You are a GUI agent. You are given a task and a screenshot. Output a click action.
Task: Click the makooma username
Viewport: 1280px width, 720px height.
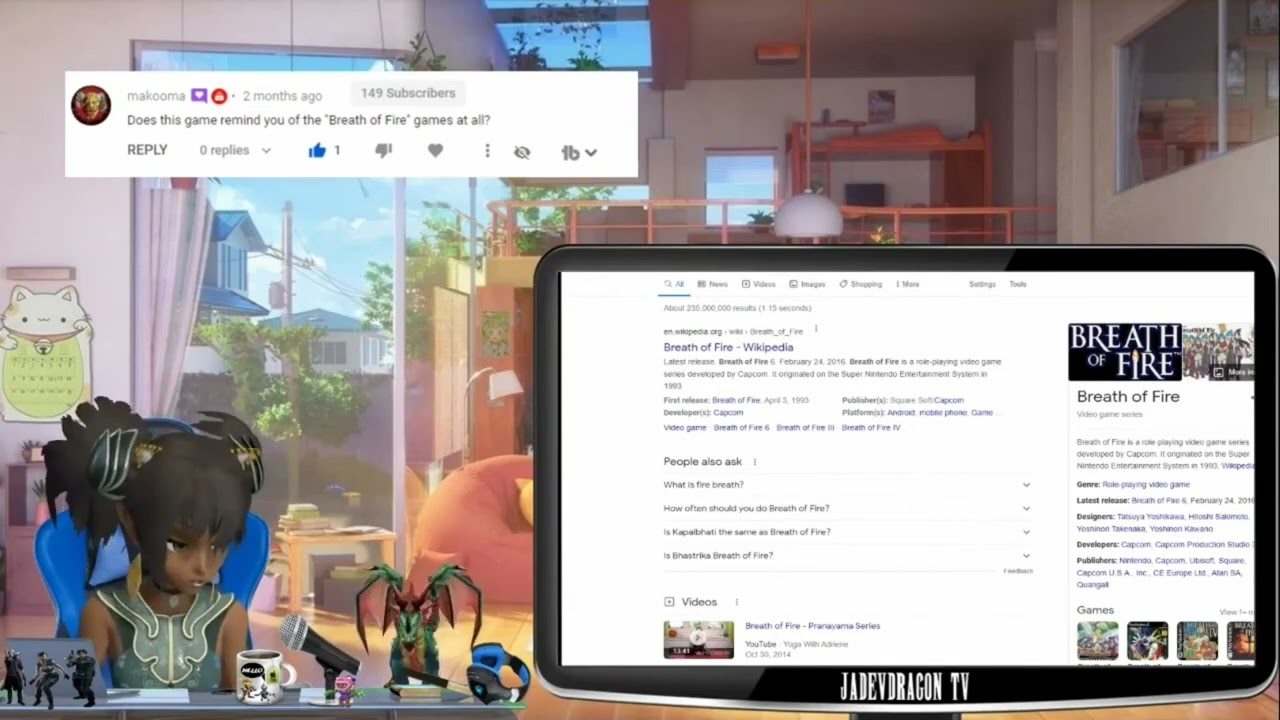(x=156, y=96)
